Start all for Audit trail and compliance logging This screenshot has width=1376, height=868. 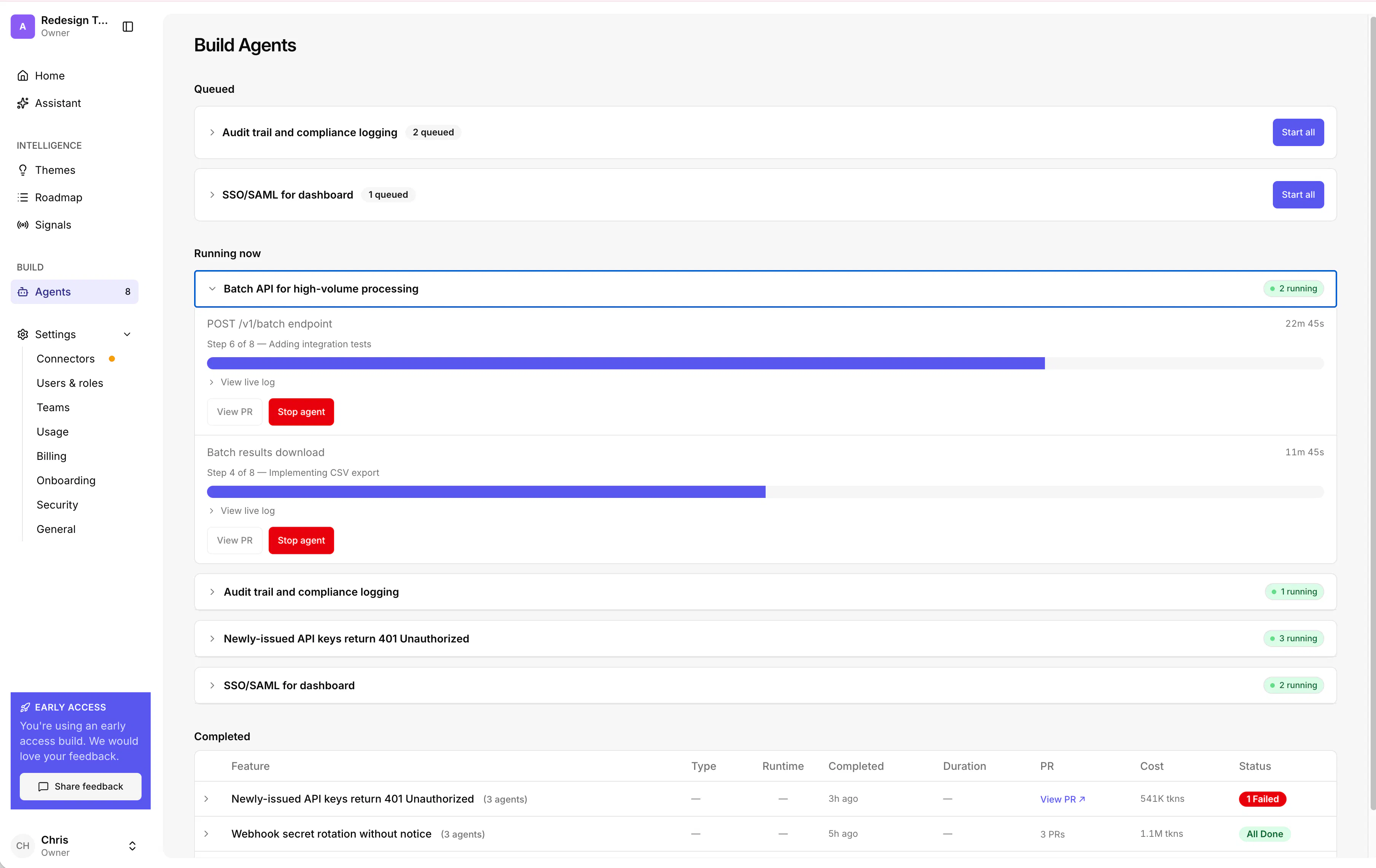1298,132
